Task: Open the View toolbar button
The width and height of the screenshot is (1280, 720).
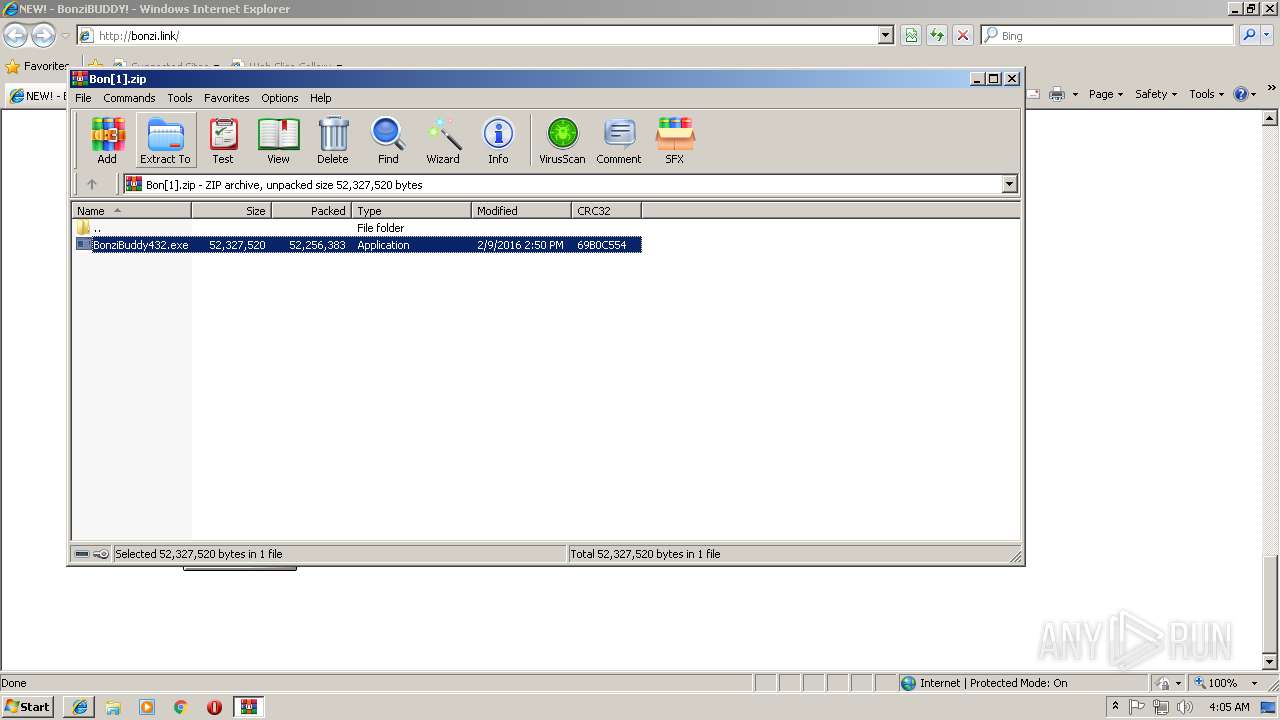Action: tap(278, 140)
